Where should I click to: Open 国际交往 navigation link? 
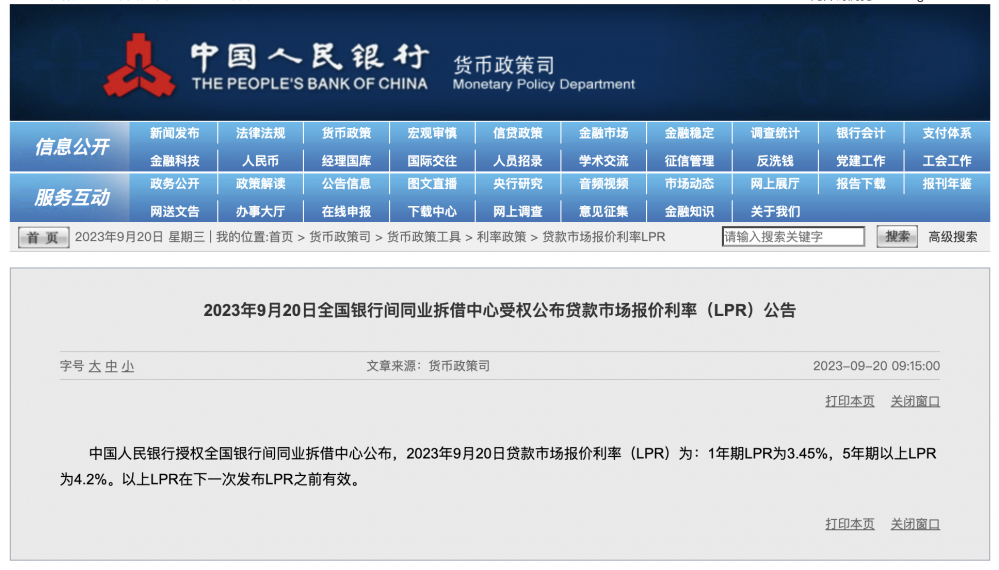tap(432, 161)
